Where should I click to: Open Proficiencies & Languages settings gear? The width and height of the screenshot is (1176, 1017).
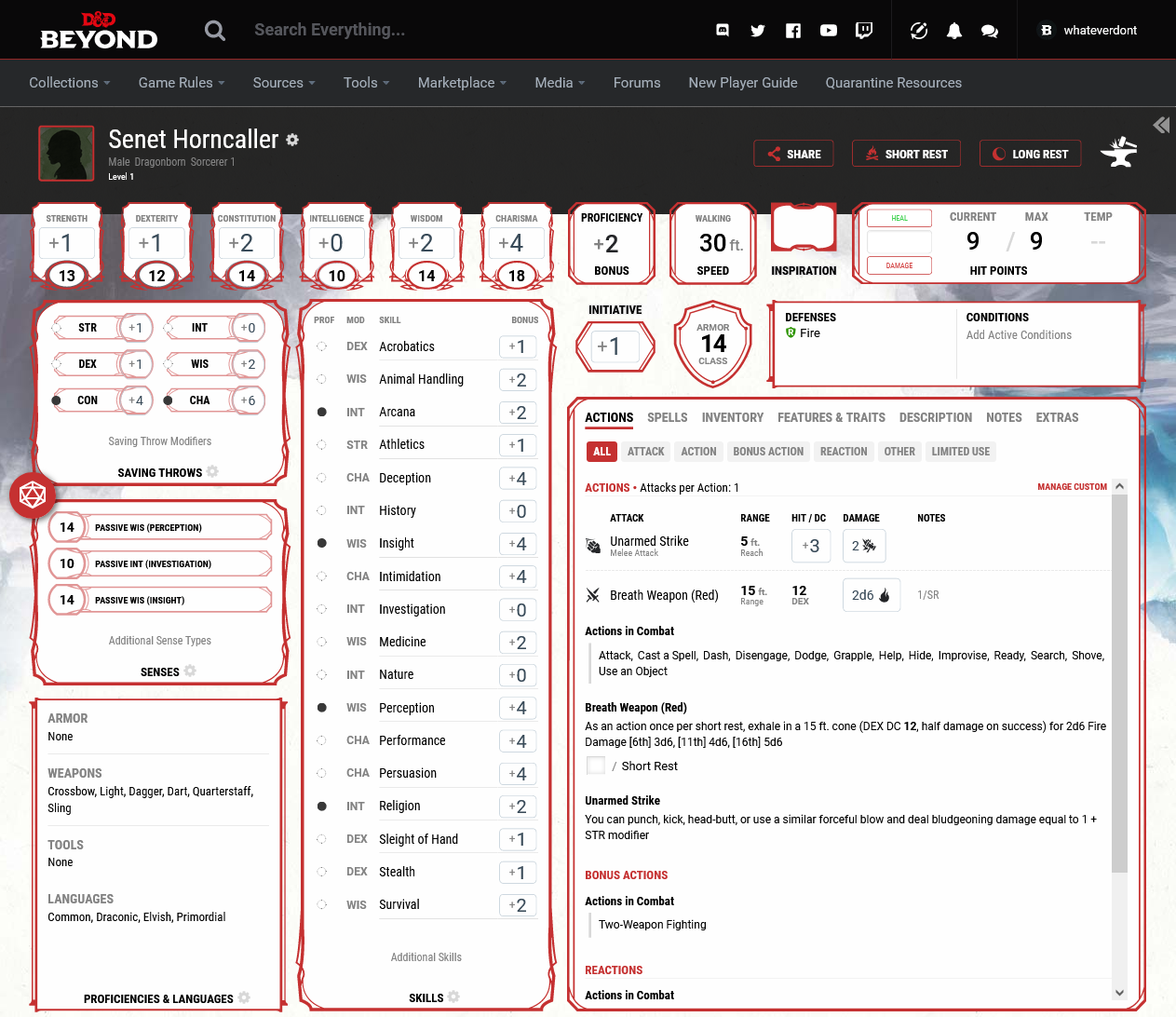(x=244, y=997)
